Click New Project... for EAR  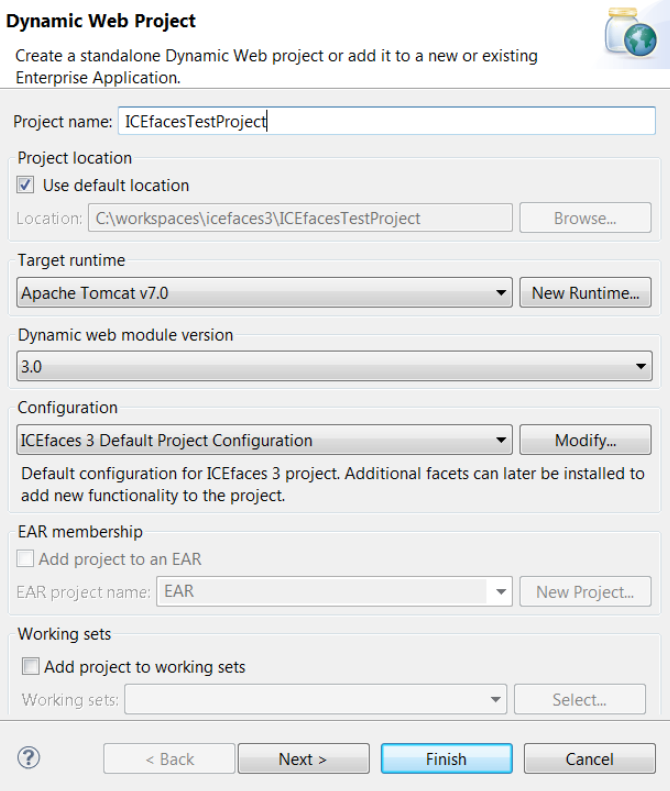coord(585,592)
